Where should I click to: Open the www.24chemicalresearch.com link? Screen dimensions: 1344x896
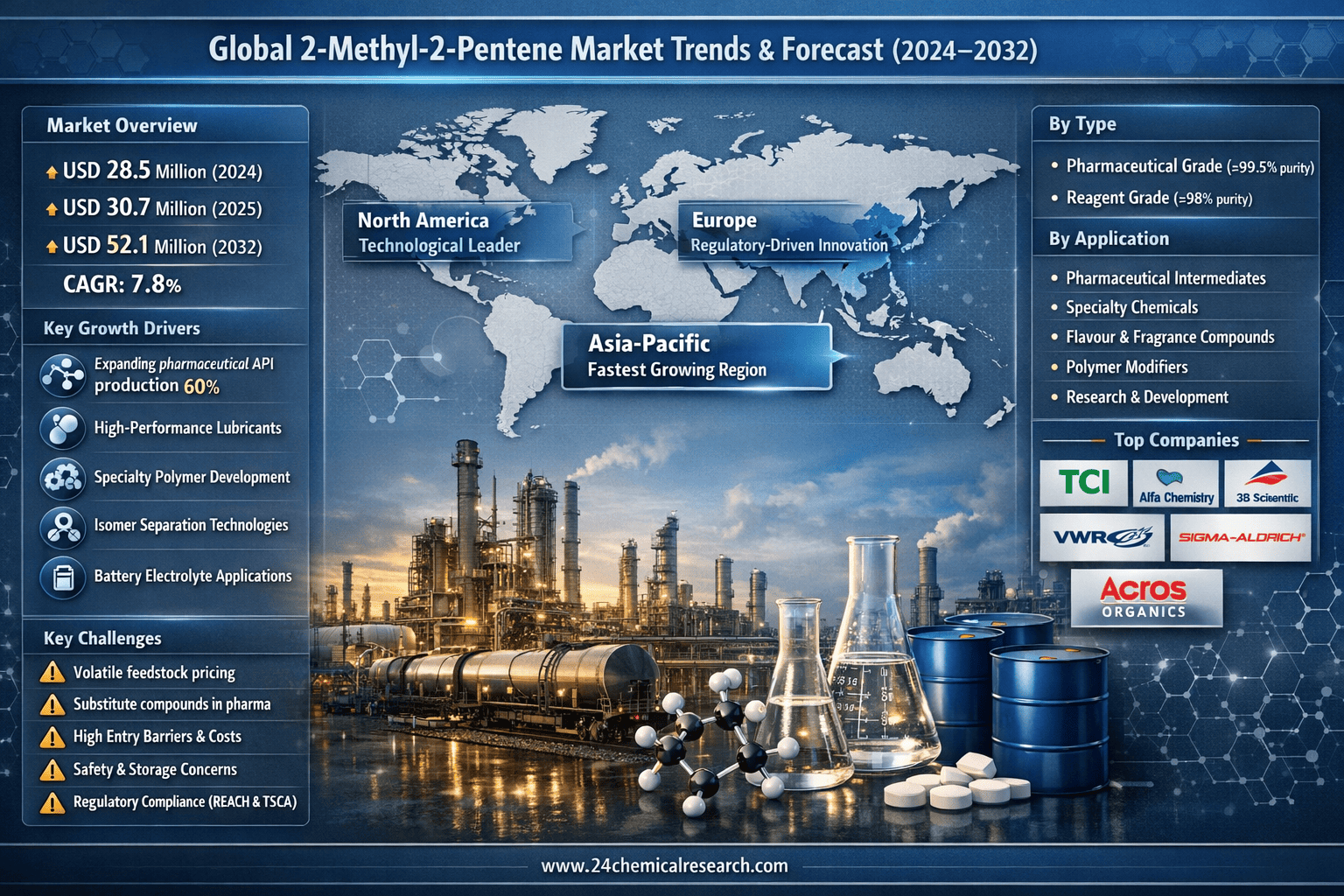(x=664, y=866)
